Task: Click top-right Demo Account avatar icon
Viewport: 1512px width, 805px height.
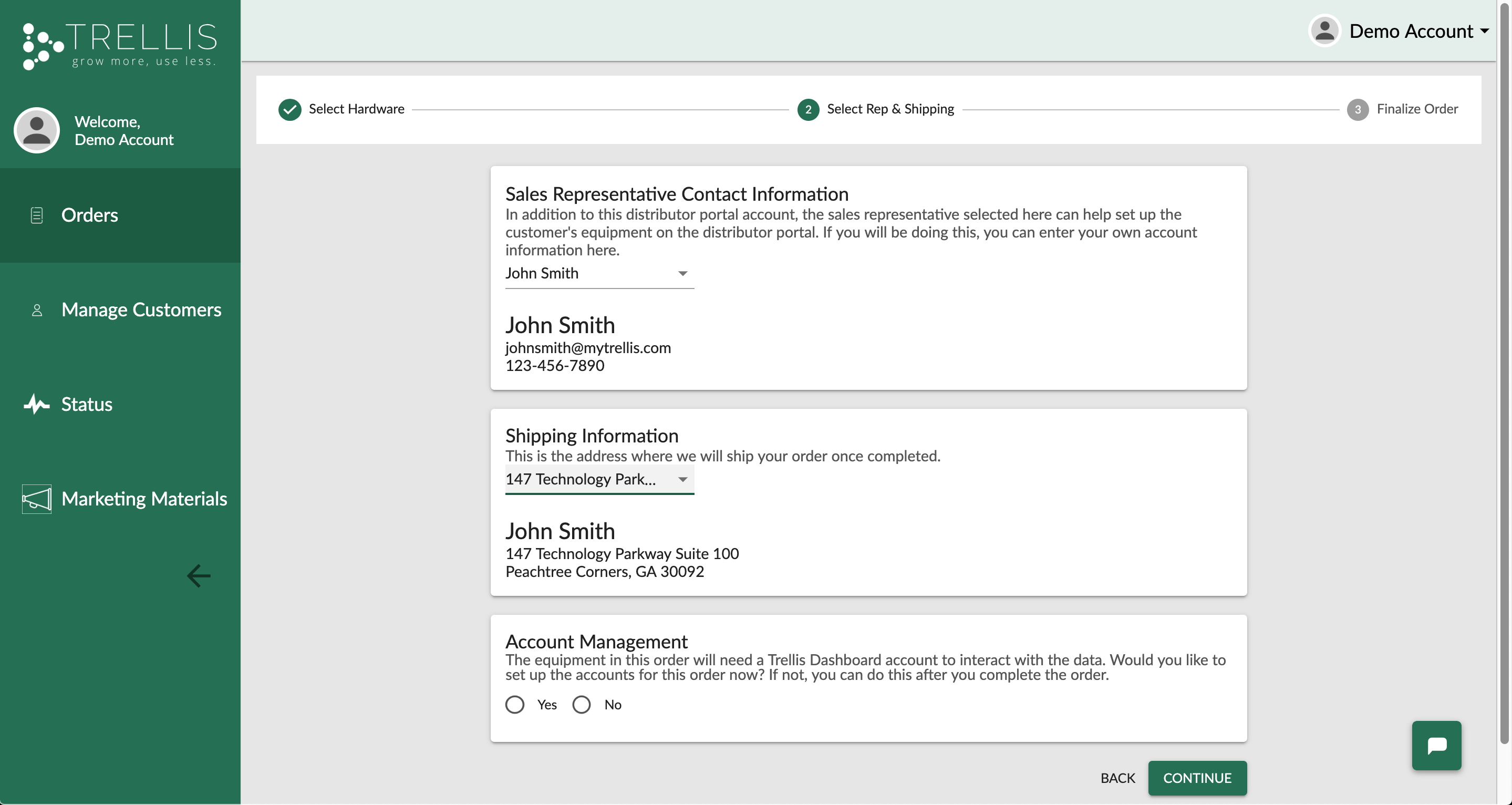Action: 1324,30
